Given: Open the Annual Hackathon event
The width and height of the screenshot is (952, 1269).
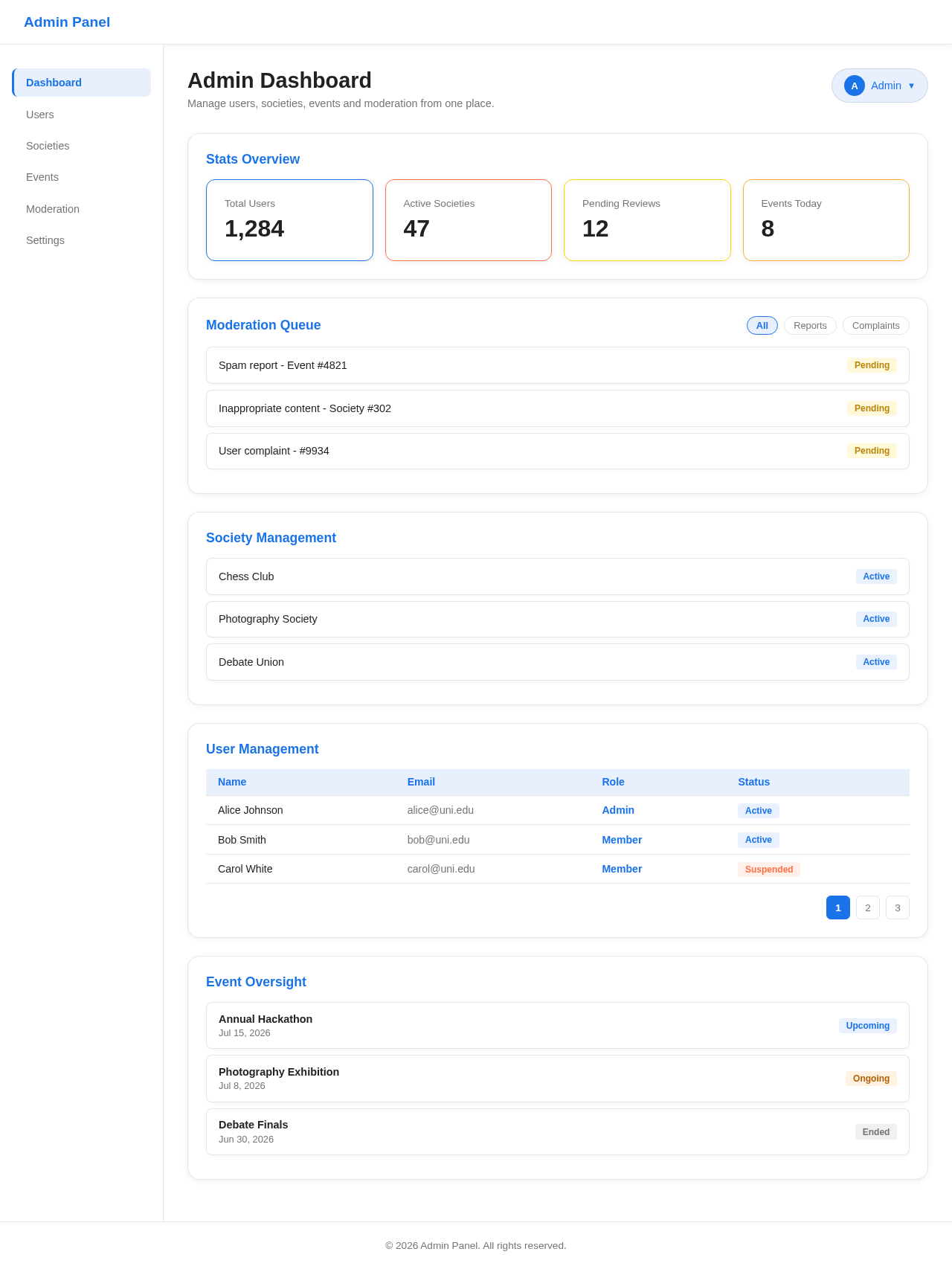Looking at the screenshot, I should click(558, 1026).
